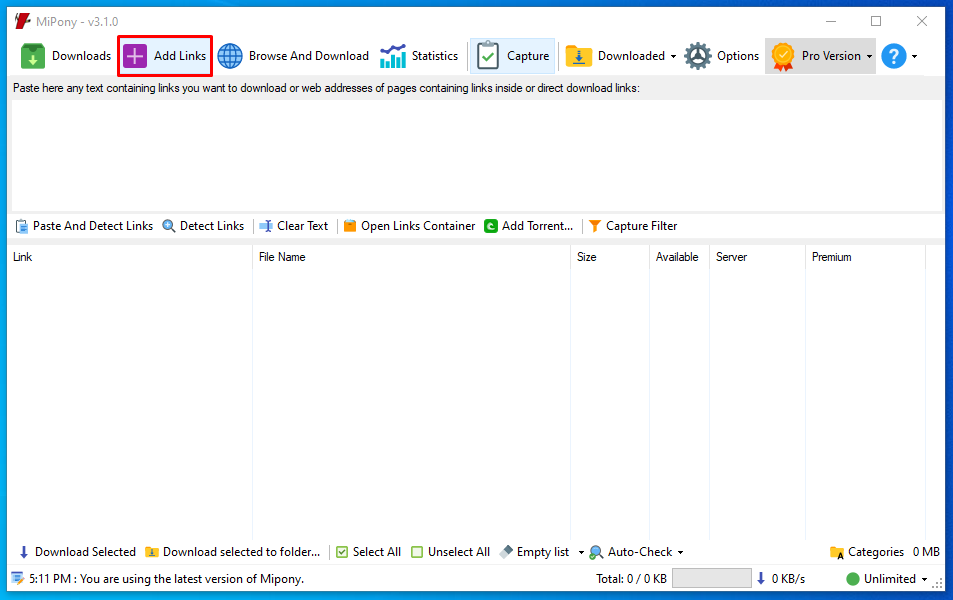
Task: Open the Capture Filter funnel
Action: point(633,226)
